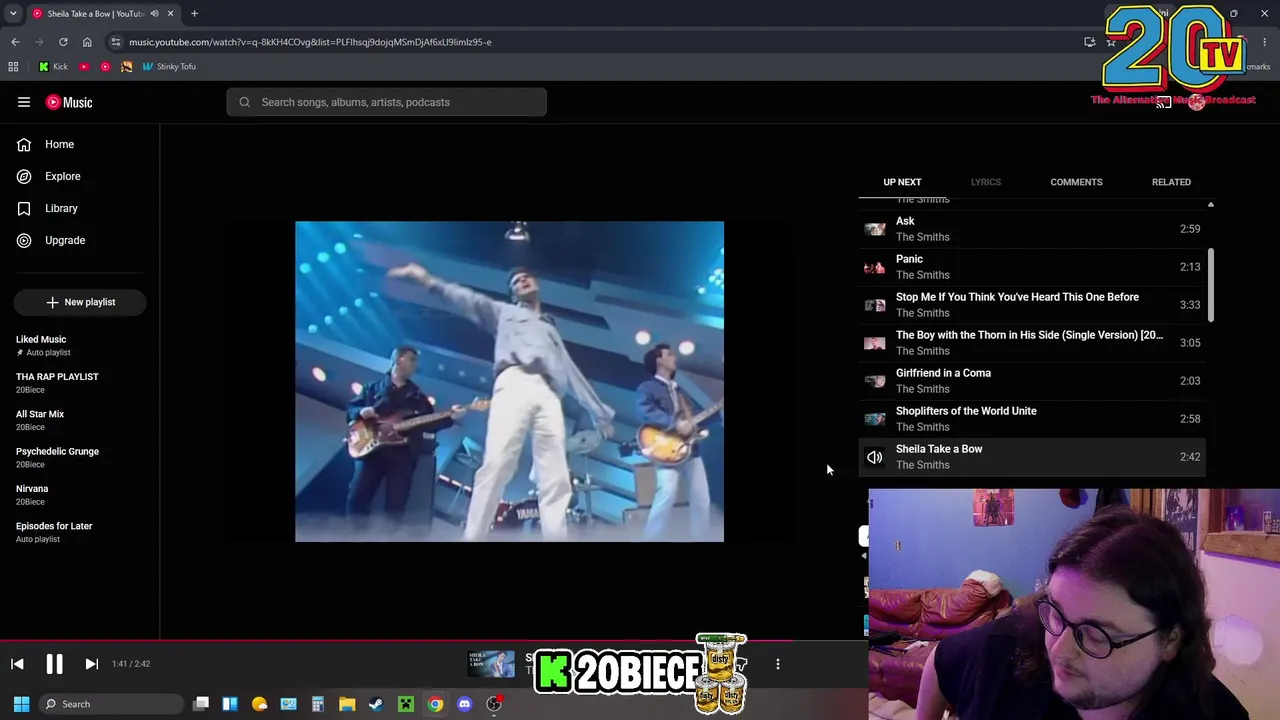
Task: Click the Shoplifters of the World Unite thumbnail
Action: (x=875, y=419)
